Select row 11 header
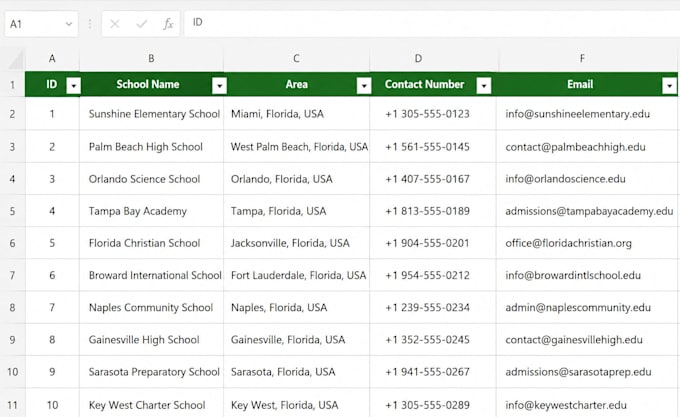This screenshot has height=417, width=680. (12, 405)
